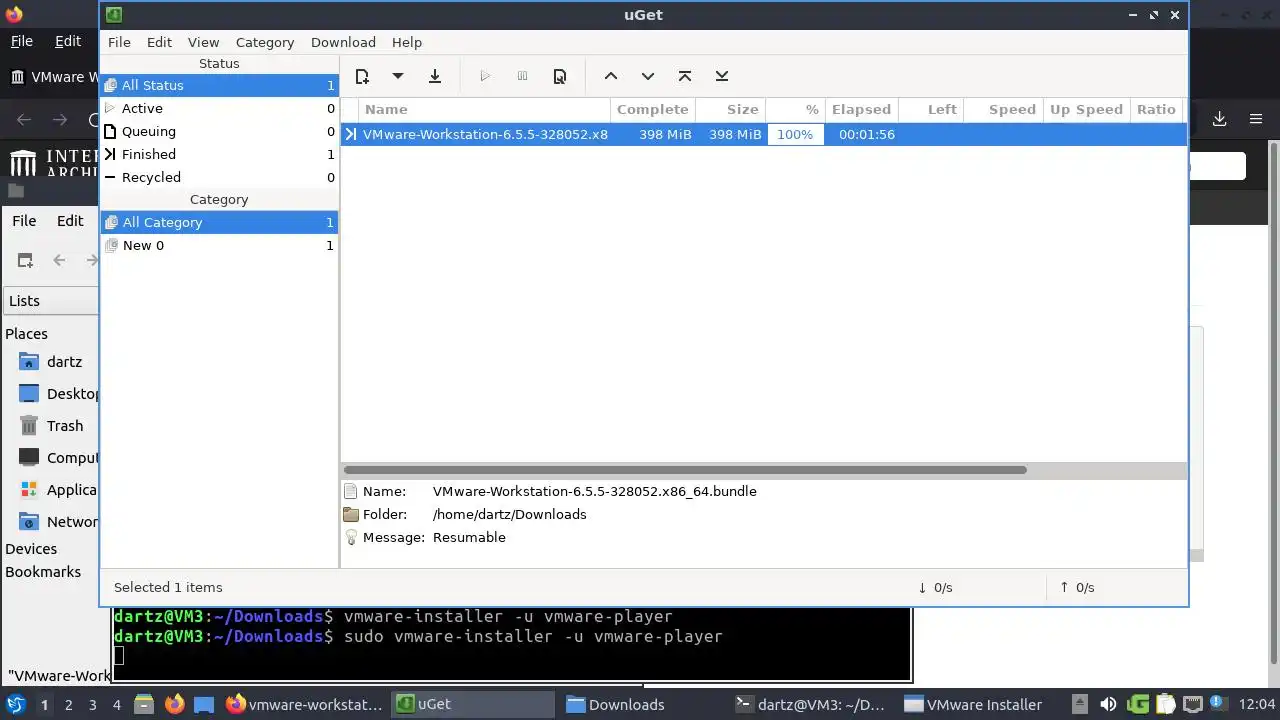This screenshot has width=1280, height=720.
Task: Click Devices section in file manager
Action: click(31, 549)
